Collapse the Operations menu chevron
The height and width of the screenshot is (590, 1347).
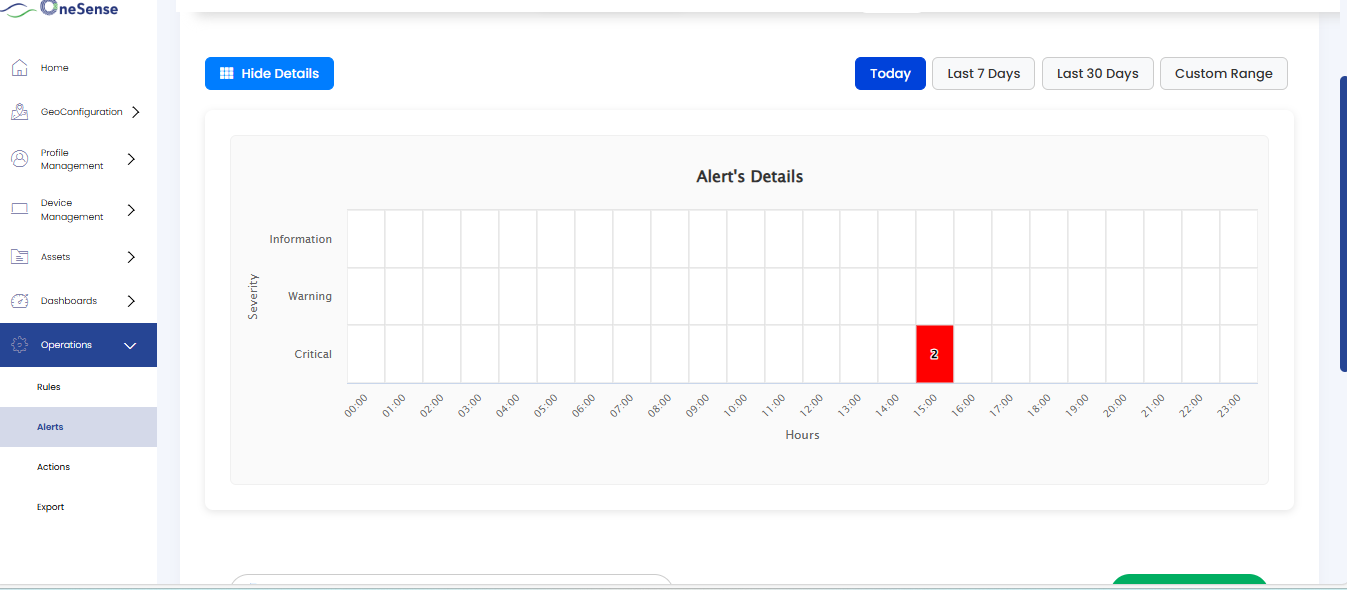[130, 345]
